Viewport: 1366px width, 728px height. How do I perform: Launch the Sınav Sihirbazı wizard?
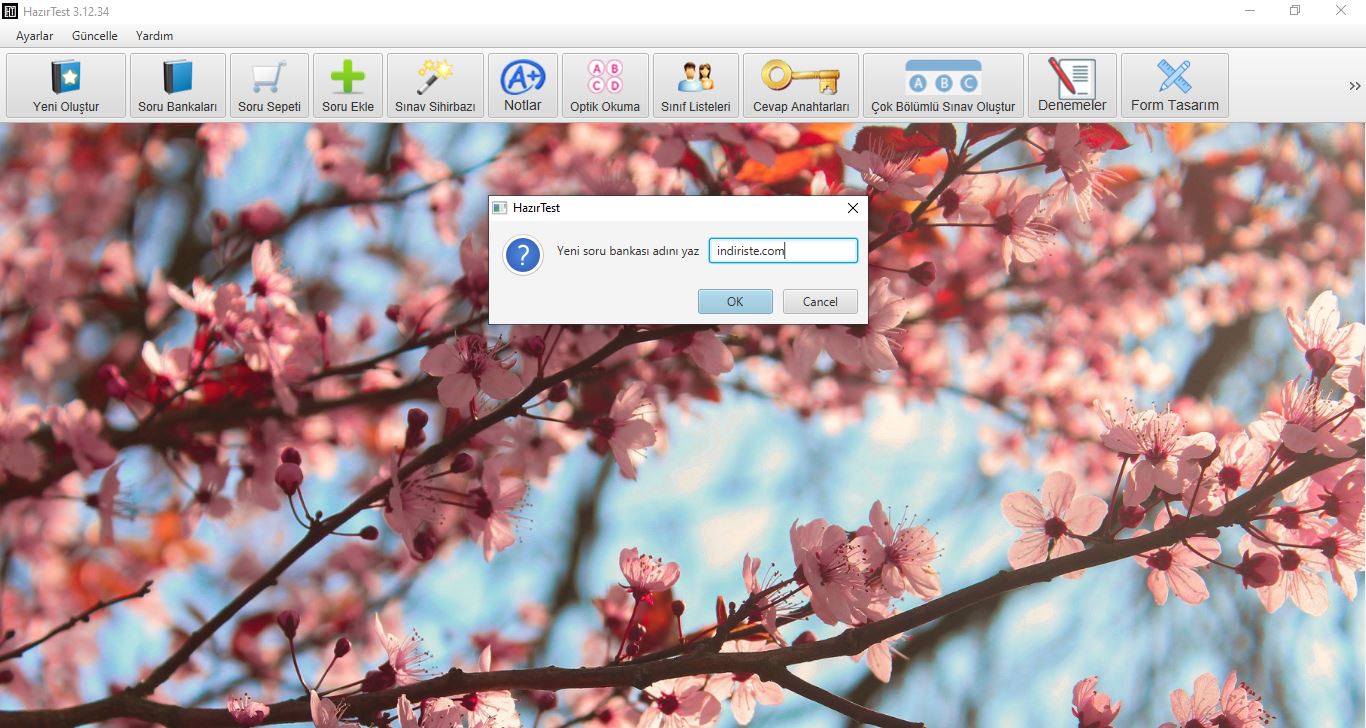tap(435, 86)
